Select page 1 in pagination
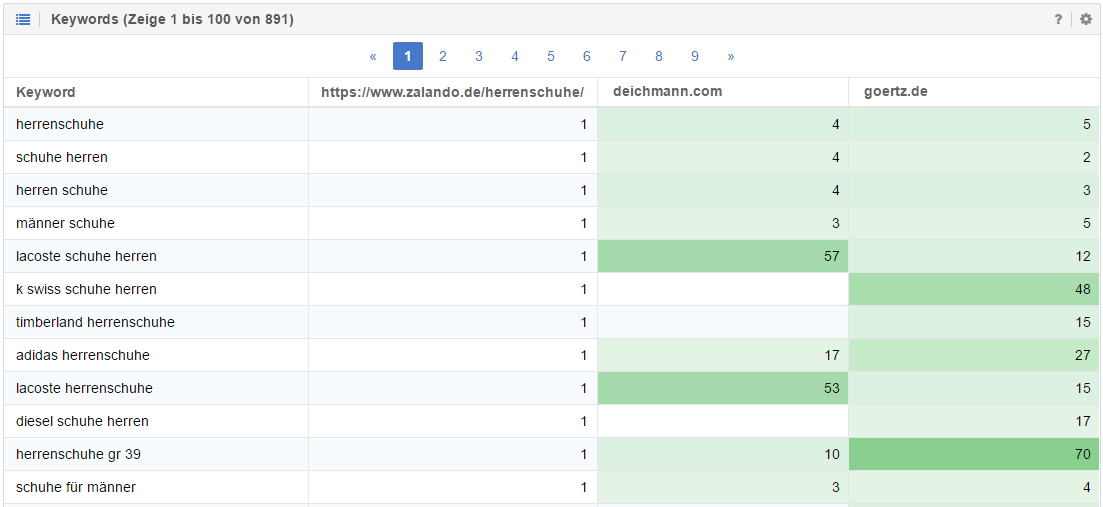 407,56
